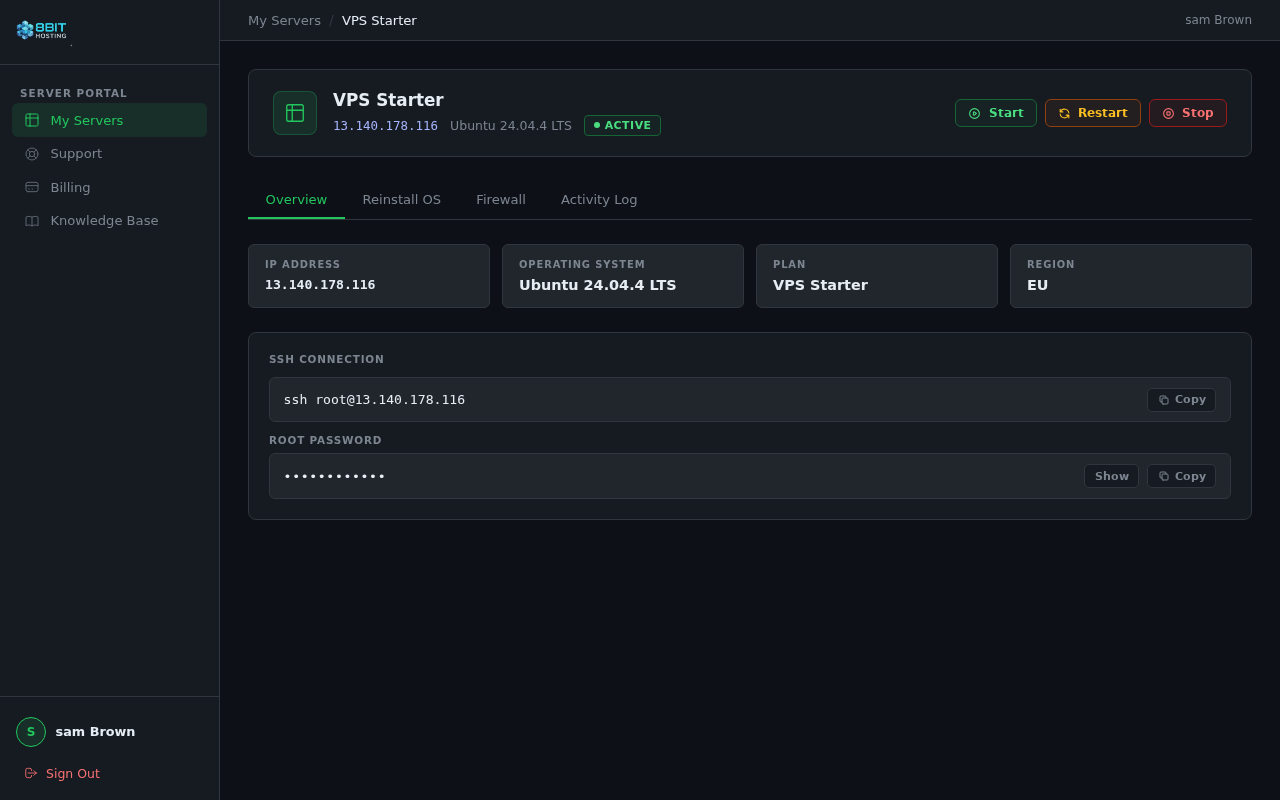Click the Billing card icon
This screenshot has height=800, width=1280.
point(32,187)
